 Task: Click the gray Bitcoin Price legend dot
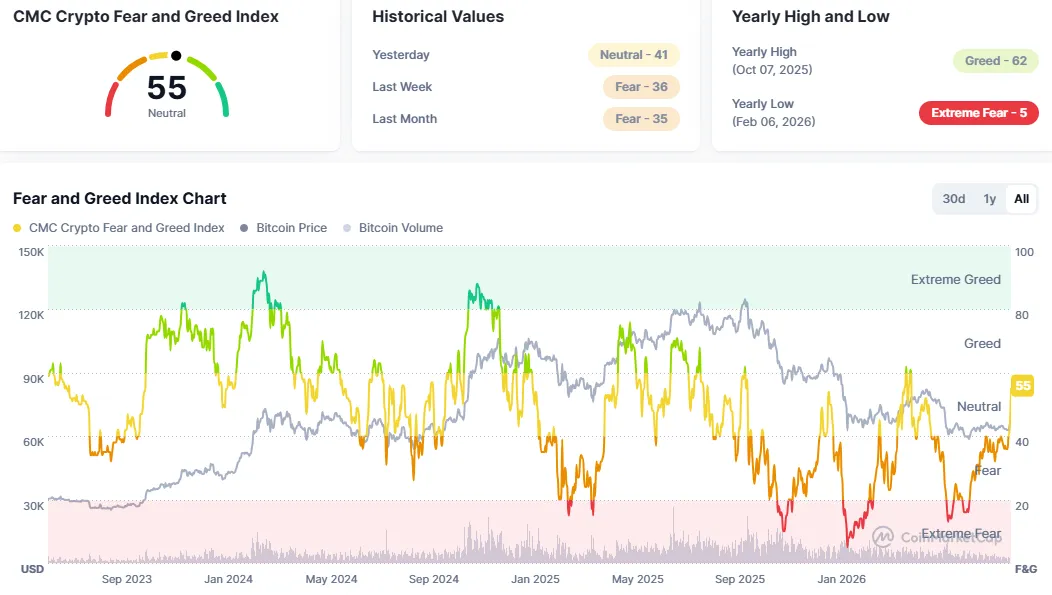pos(244,228)
